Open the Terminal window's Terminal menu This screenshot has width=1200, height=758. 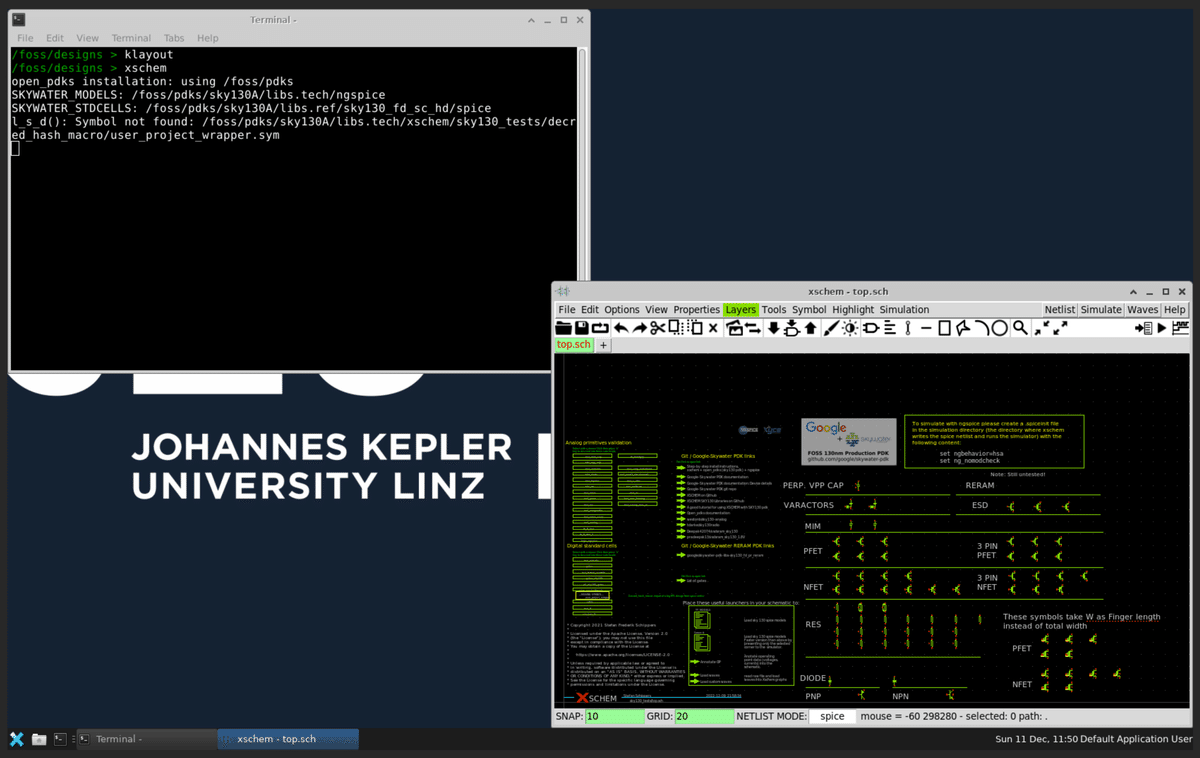tap(131, 38)
